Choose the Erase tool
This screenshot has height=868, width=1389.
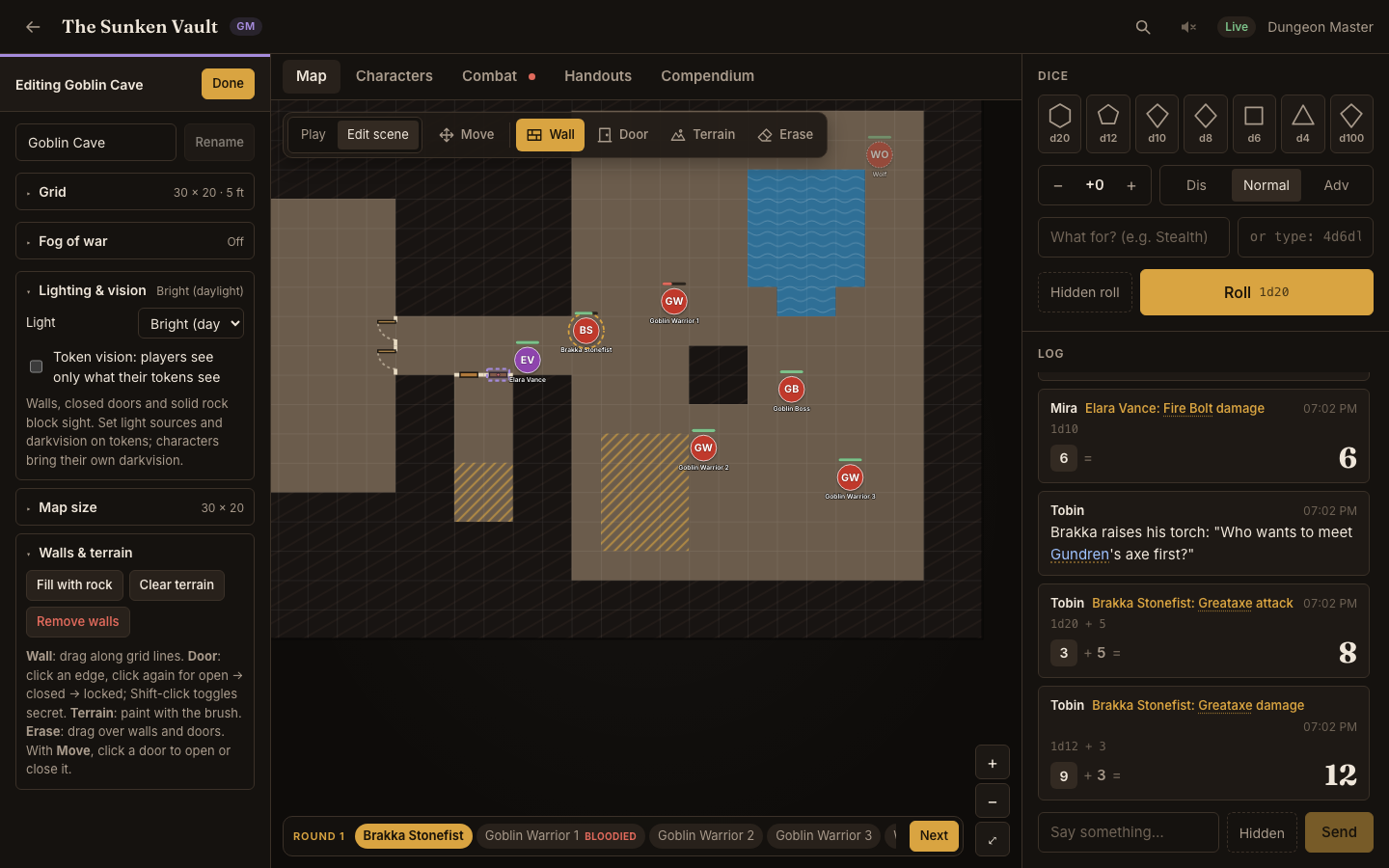click(x=786, y=135)
